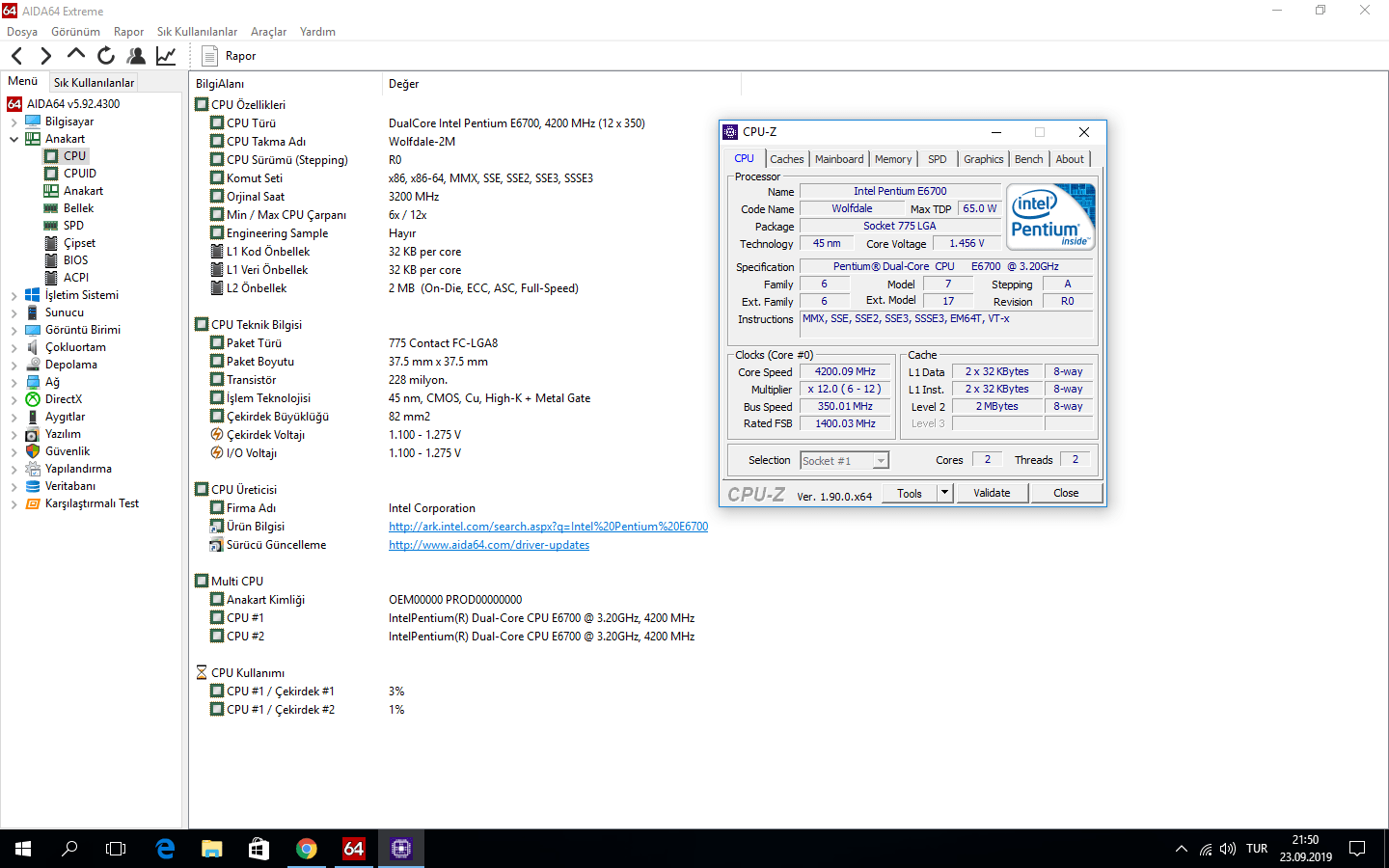Click the Close button in CPU-Z
This screenshot has width=1389, height=868.
click(x=1066, y=493)
